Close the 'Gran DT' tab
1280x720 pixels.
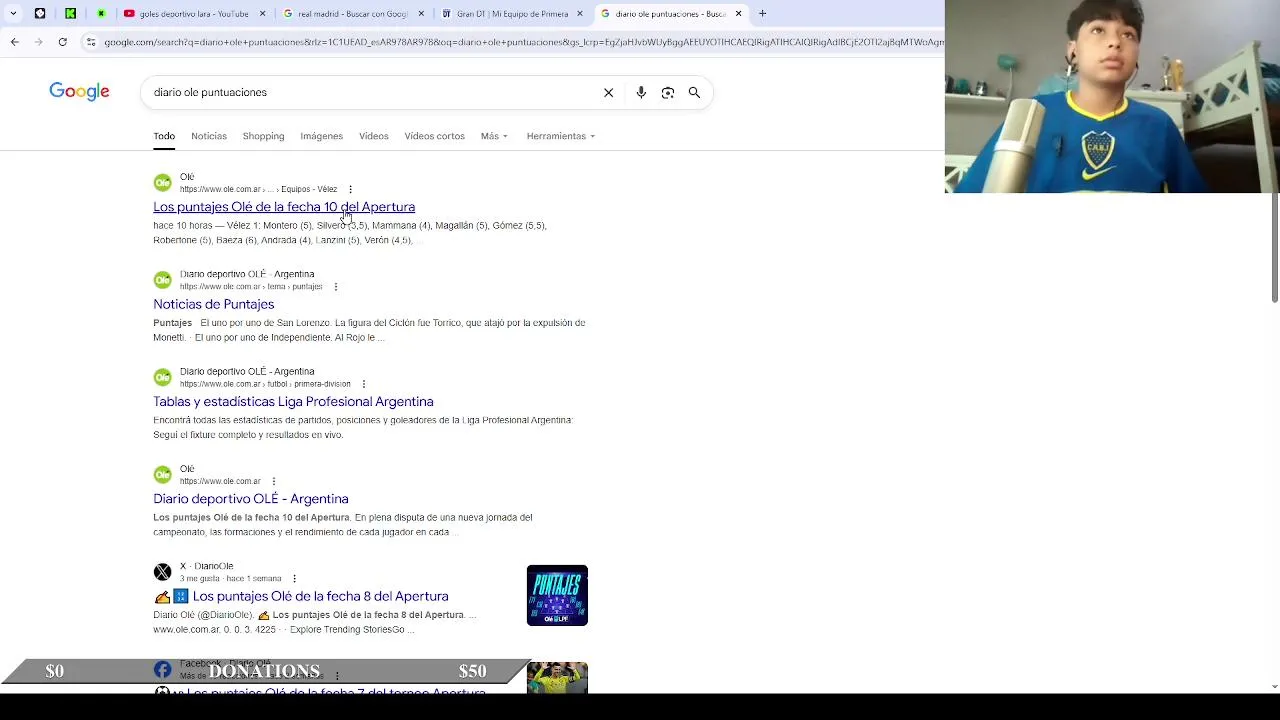580,14
